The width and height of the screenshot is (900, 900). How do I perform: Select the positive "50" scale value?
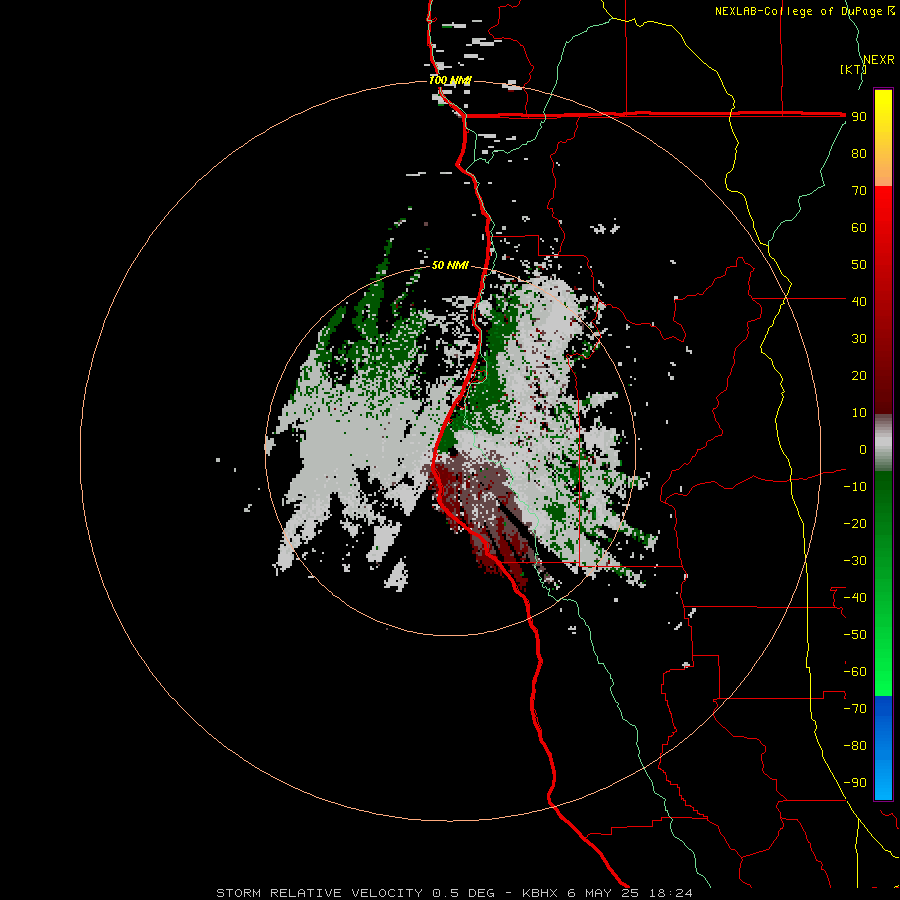pos(859,265)
